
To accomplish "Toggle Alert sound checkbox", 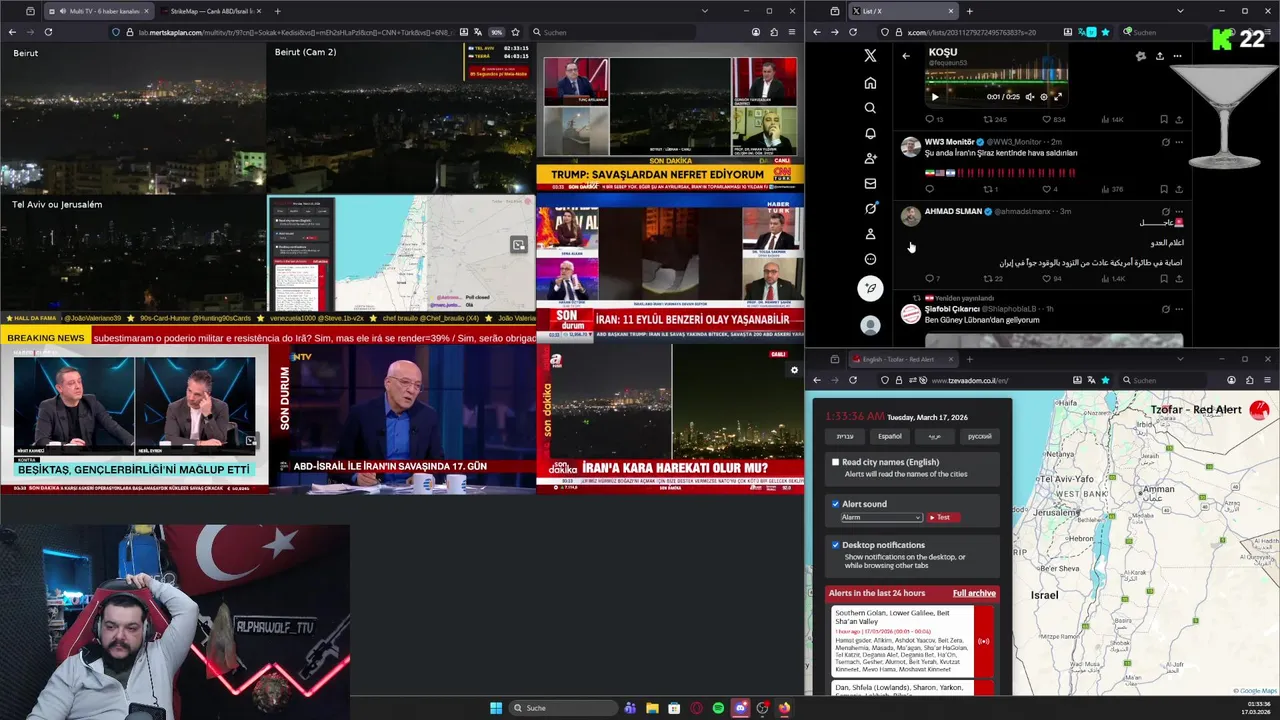I will point(835,504).
